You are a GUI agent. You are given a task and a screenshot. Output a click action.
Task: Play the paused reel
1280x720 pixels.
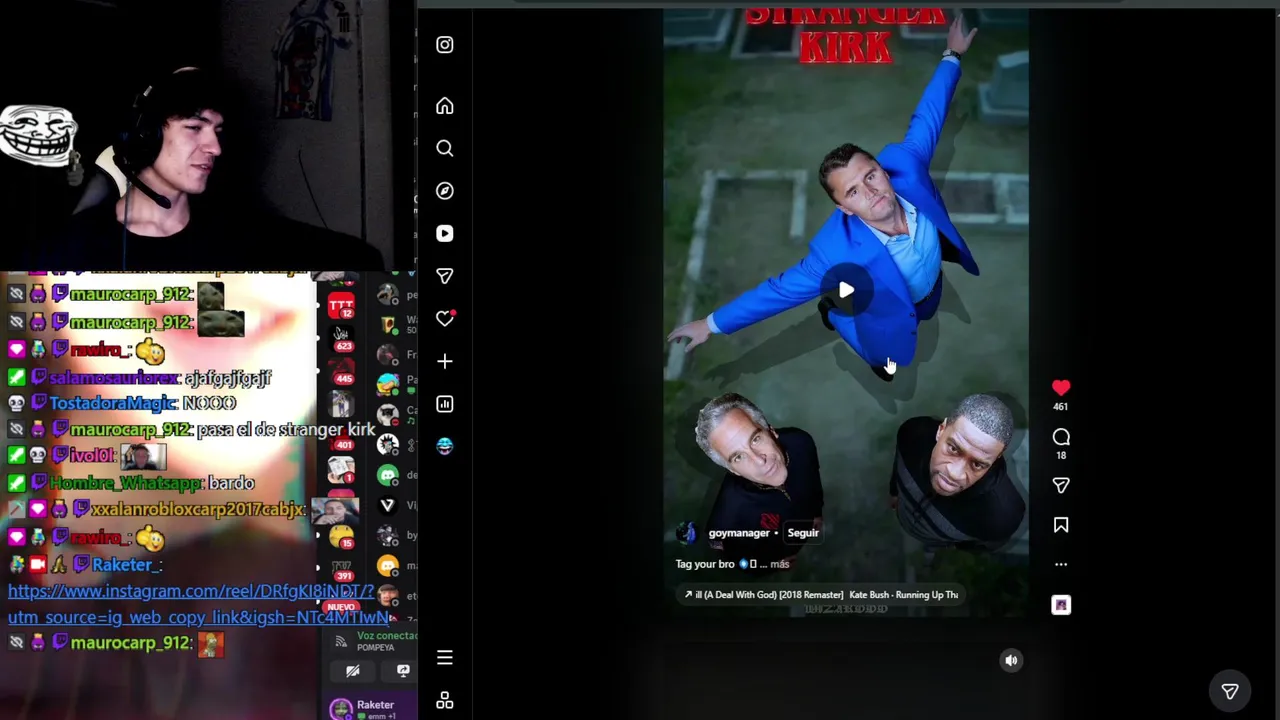(x=846, y=290)
